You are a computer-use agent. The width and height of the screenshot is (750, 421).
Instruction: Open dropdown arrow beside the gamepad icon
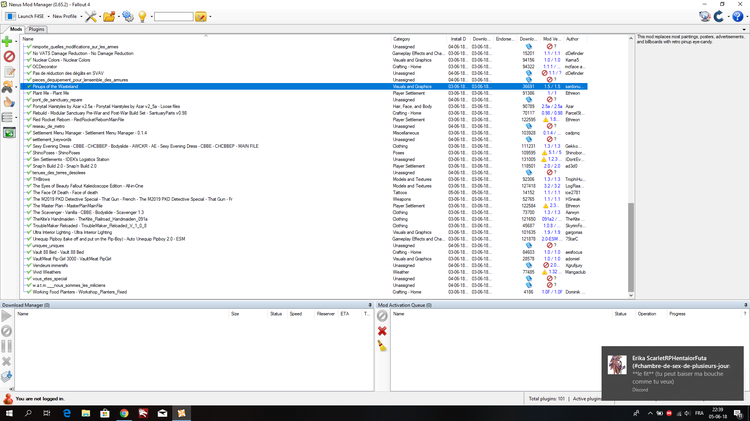(x=16, y=87)
